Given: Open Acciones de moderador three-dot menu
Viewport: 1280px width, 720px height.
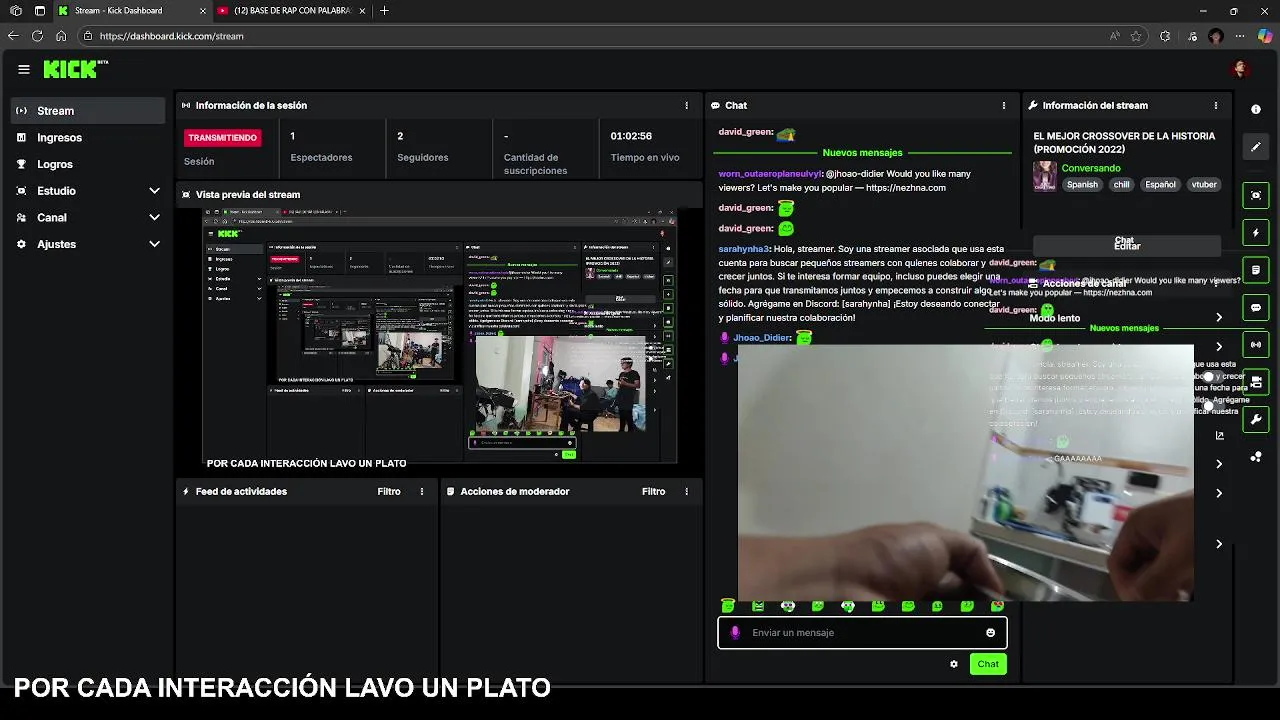Looking at the screenshot, I should click(x=686, y=491).
